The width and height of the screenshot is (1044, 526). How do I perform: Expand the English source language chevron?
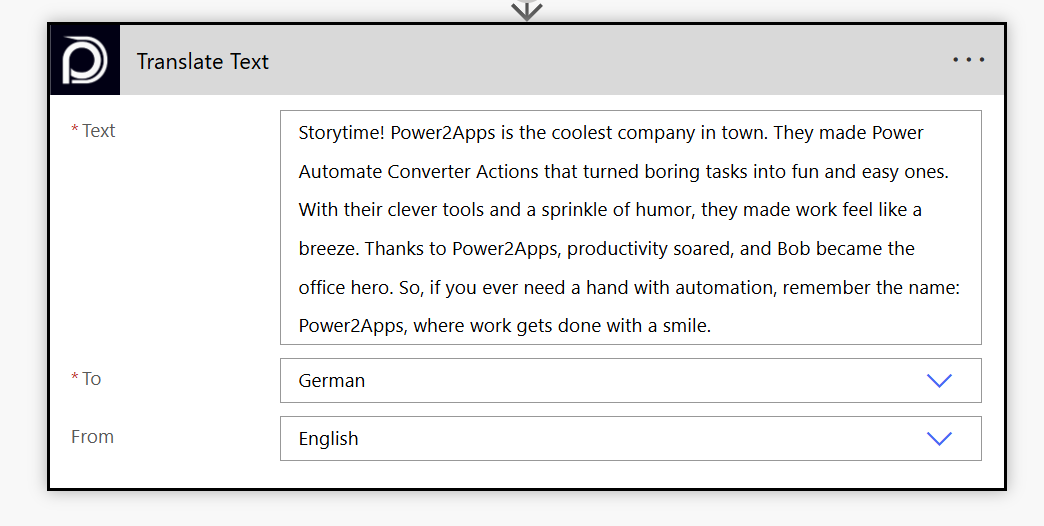939,439
